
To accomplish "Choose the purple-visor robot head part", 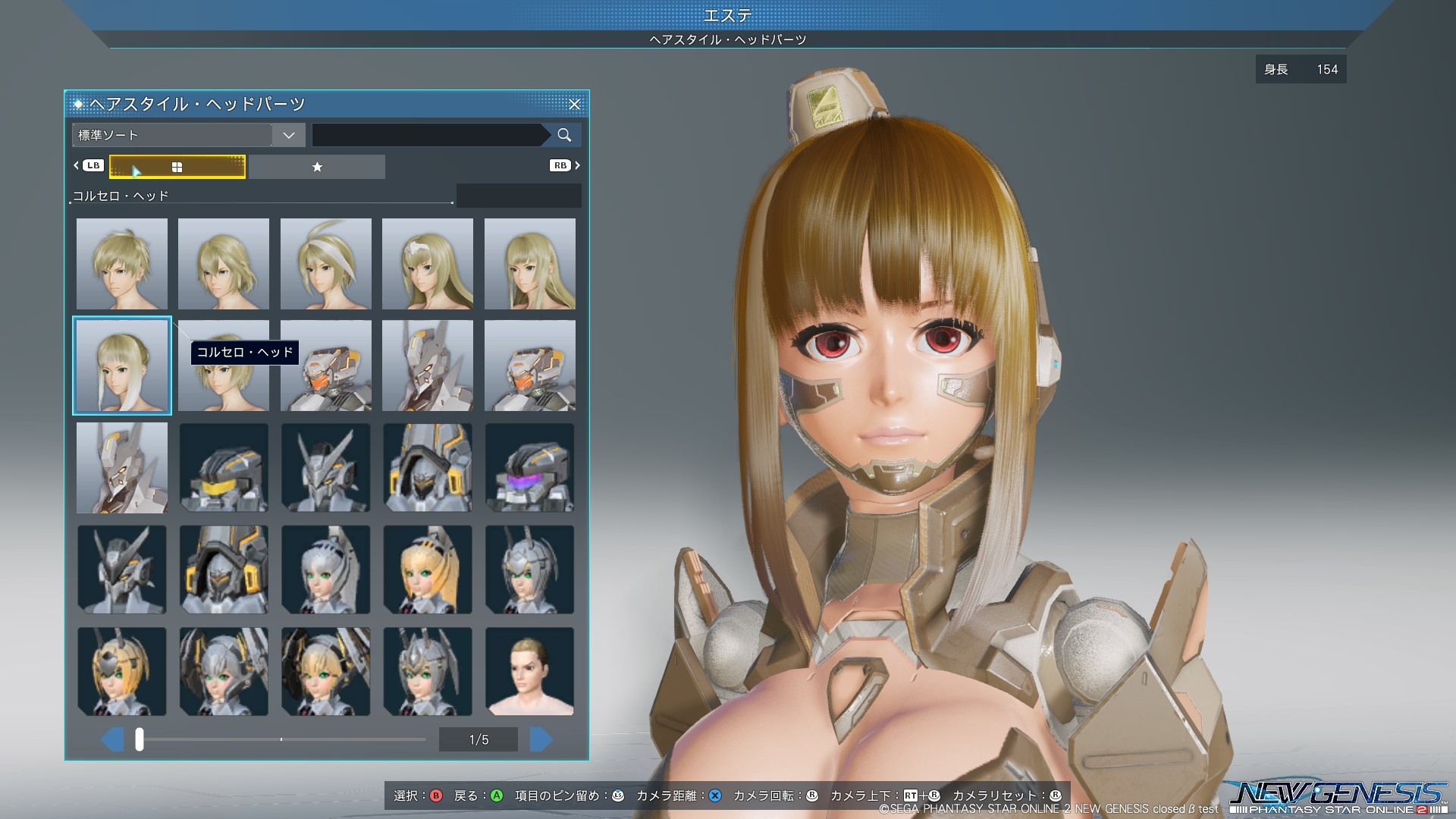I will pyautogui.click(x=529, y=467).
